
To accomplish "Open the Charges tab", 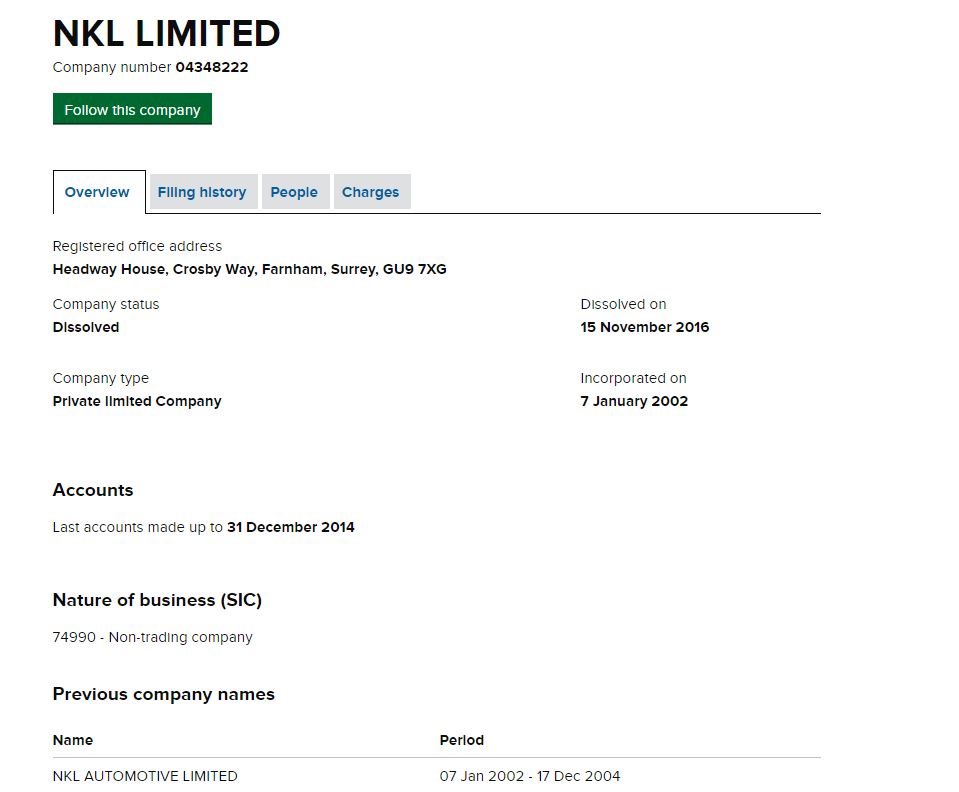I will [x=370, y=192].
